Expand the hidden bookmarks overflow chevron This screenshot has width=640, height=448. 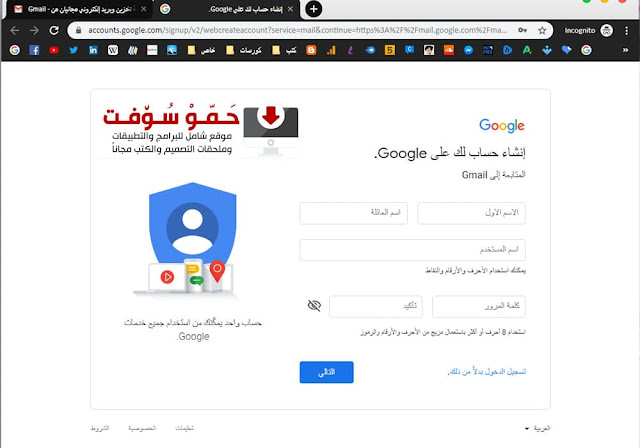(625, 50)
